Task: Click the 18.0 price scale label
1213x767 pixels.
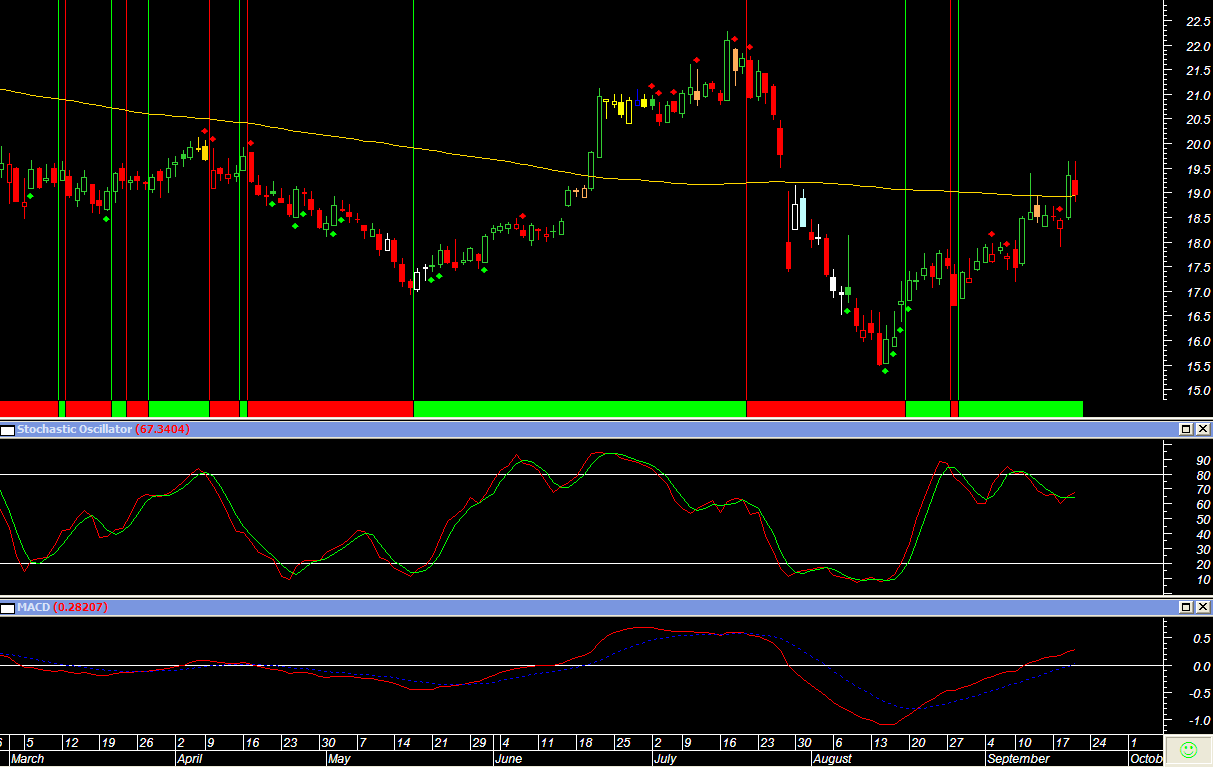Action: [1198, 243]
